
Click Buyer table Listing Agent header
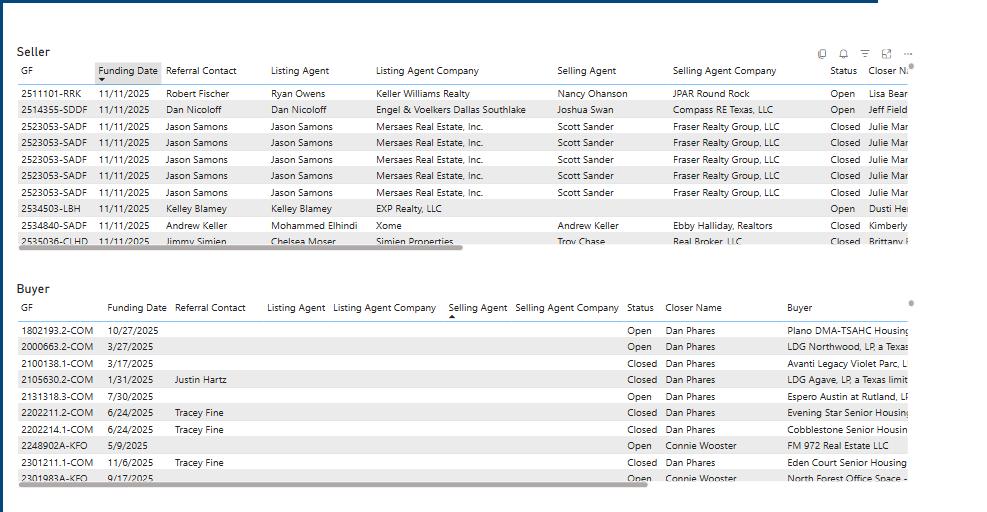click(x=296, y=307)
